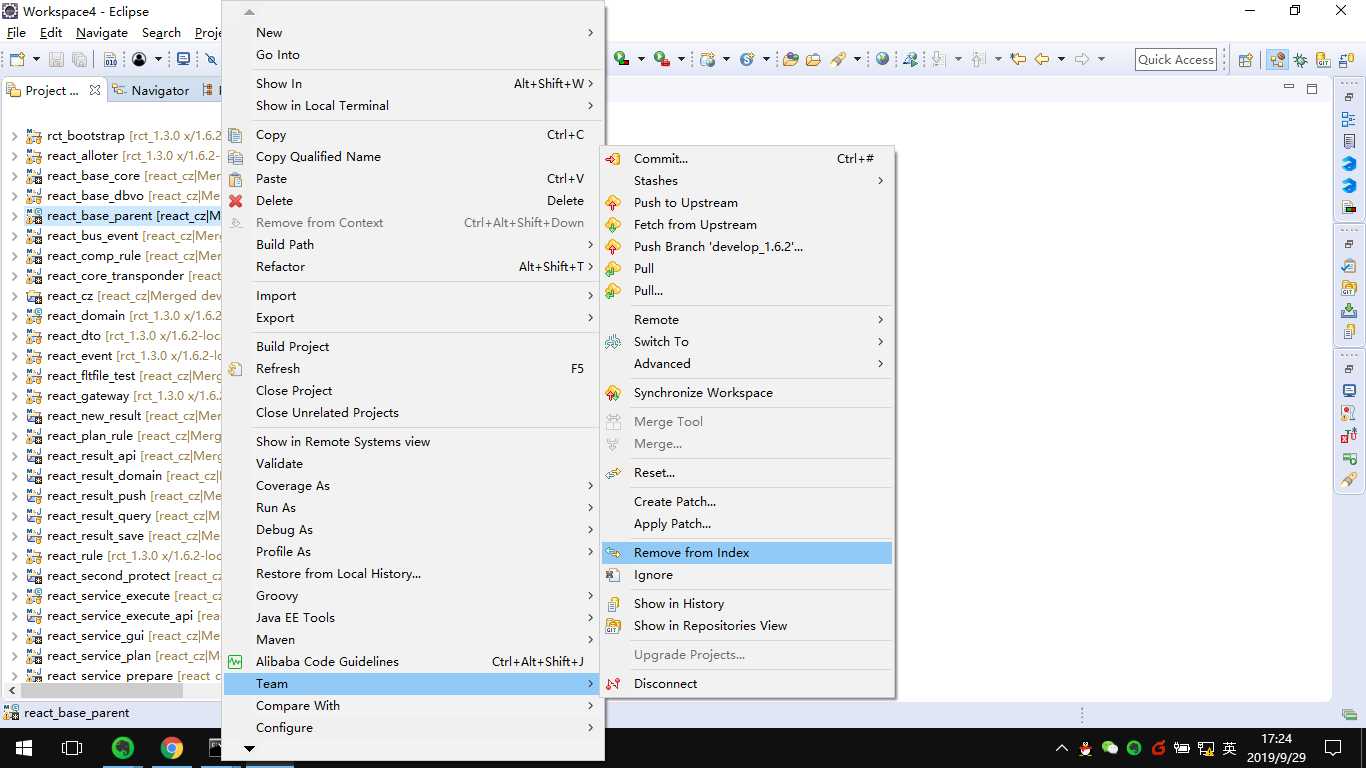Select the react_service_plan project row
Image resolution: width=1366 pixels, height=768 pixels.
[x=123, y=656]
